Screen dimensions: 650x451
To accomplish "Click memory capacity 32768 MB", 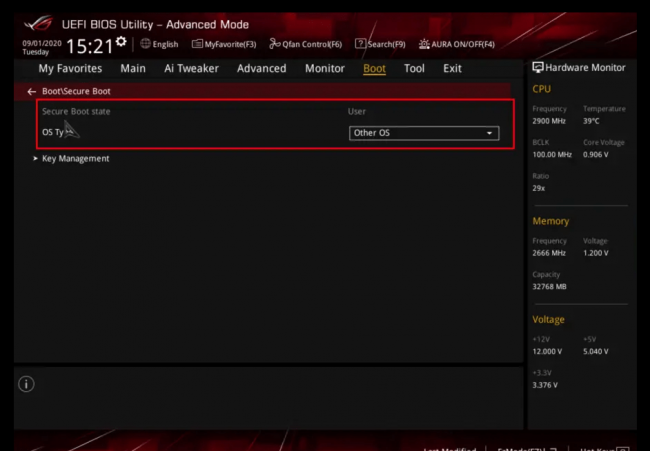I will coord(549,286).
